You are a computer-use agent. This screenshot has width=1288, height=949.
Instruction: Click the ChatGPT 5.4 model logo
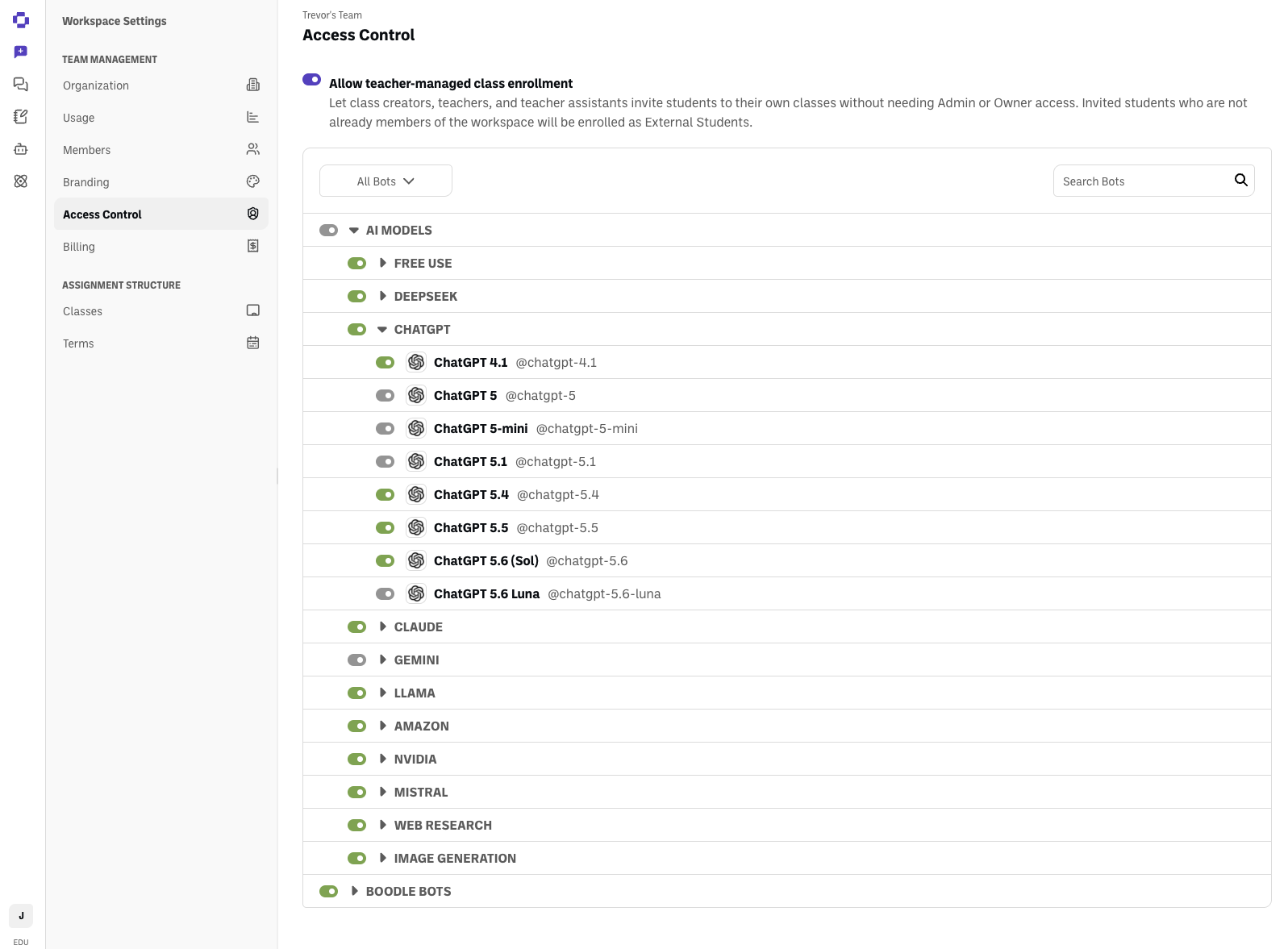416,494
